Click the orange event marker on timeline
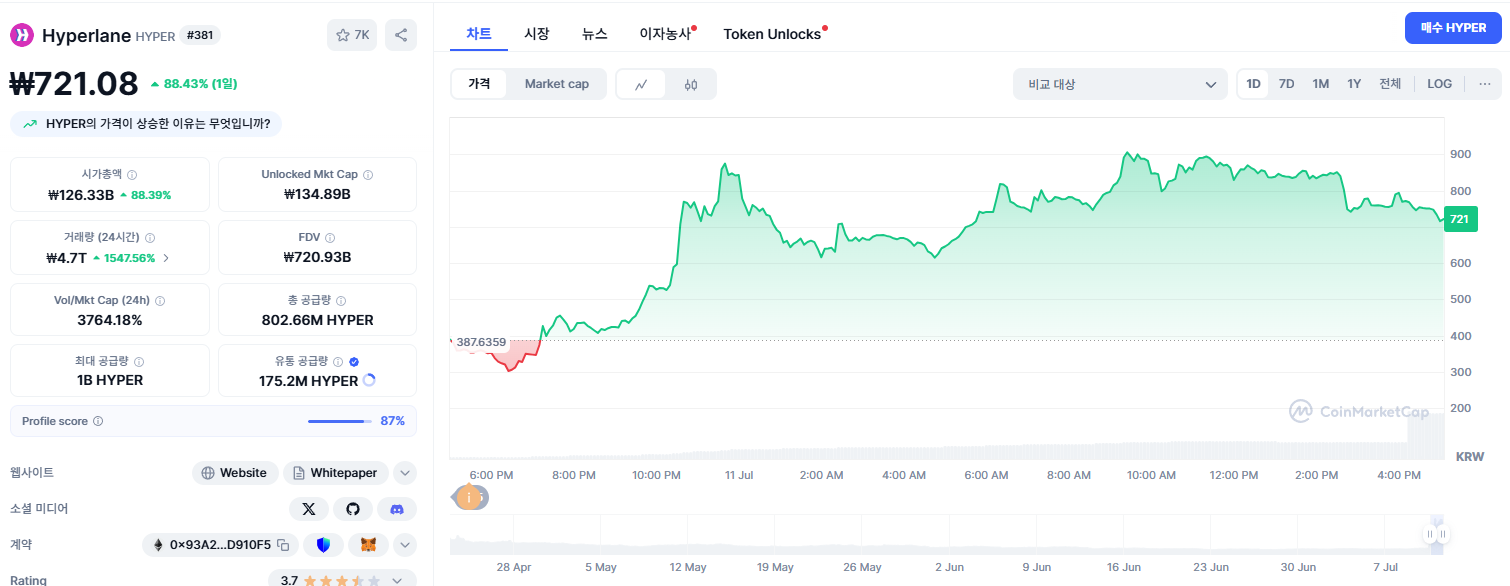This screenshot has width=1510, height=586. [467, 496]
